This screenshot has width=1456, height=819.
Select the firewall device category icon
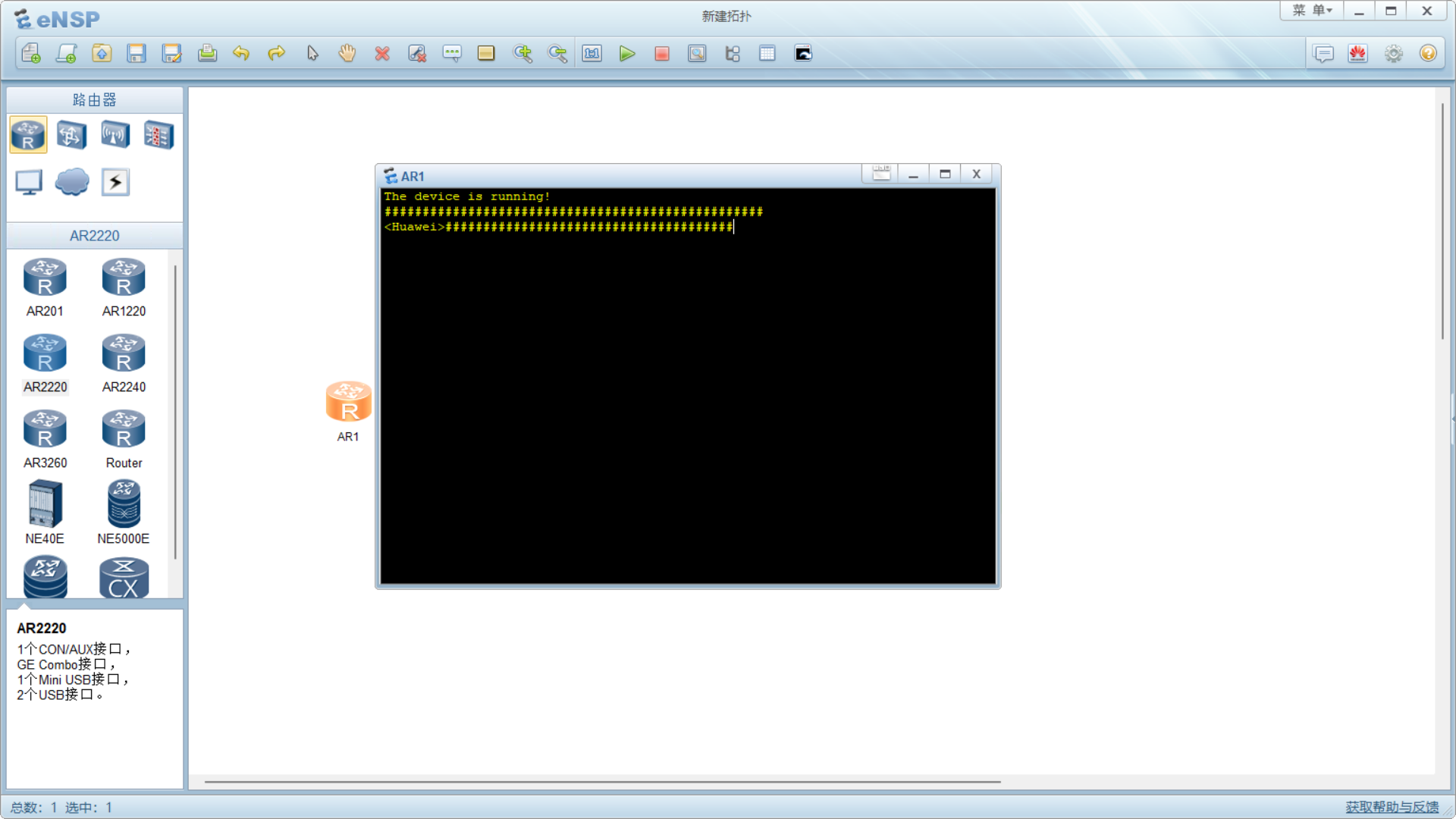click(x=158, y=136)
